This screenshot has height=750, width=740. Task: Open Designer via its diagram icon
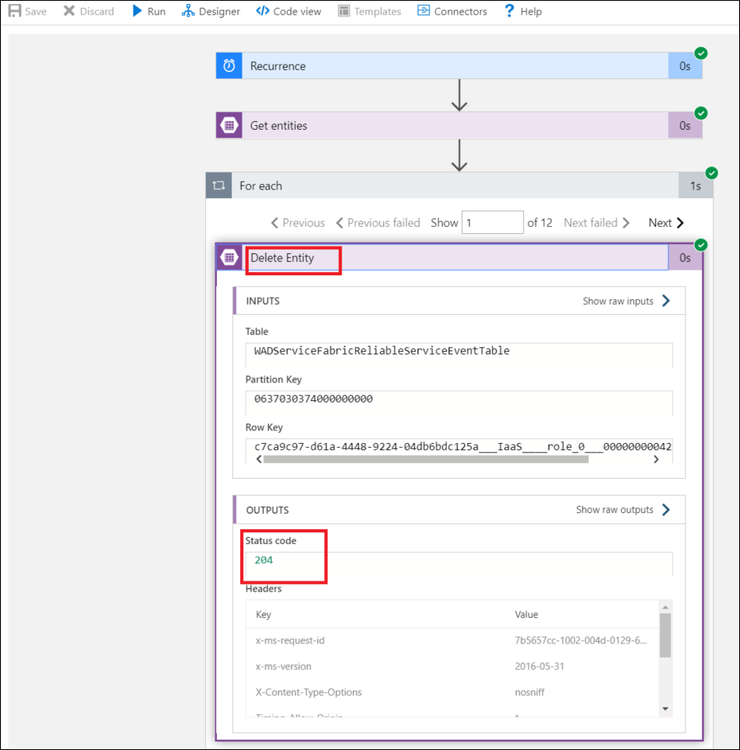pyautogui.click(x=188, y=11)
